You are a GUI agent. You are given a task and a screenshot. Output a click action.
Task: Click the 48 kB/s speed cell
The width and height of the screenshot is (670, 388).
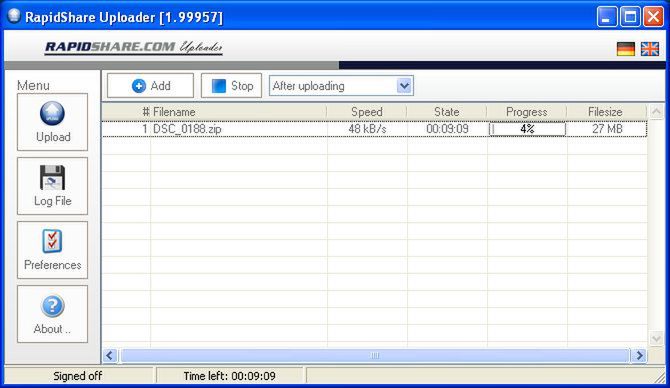367,129
